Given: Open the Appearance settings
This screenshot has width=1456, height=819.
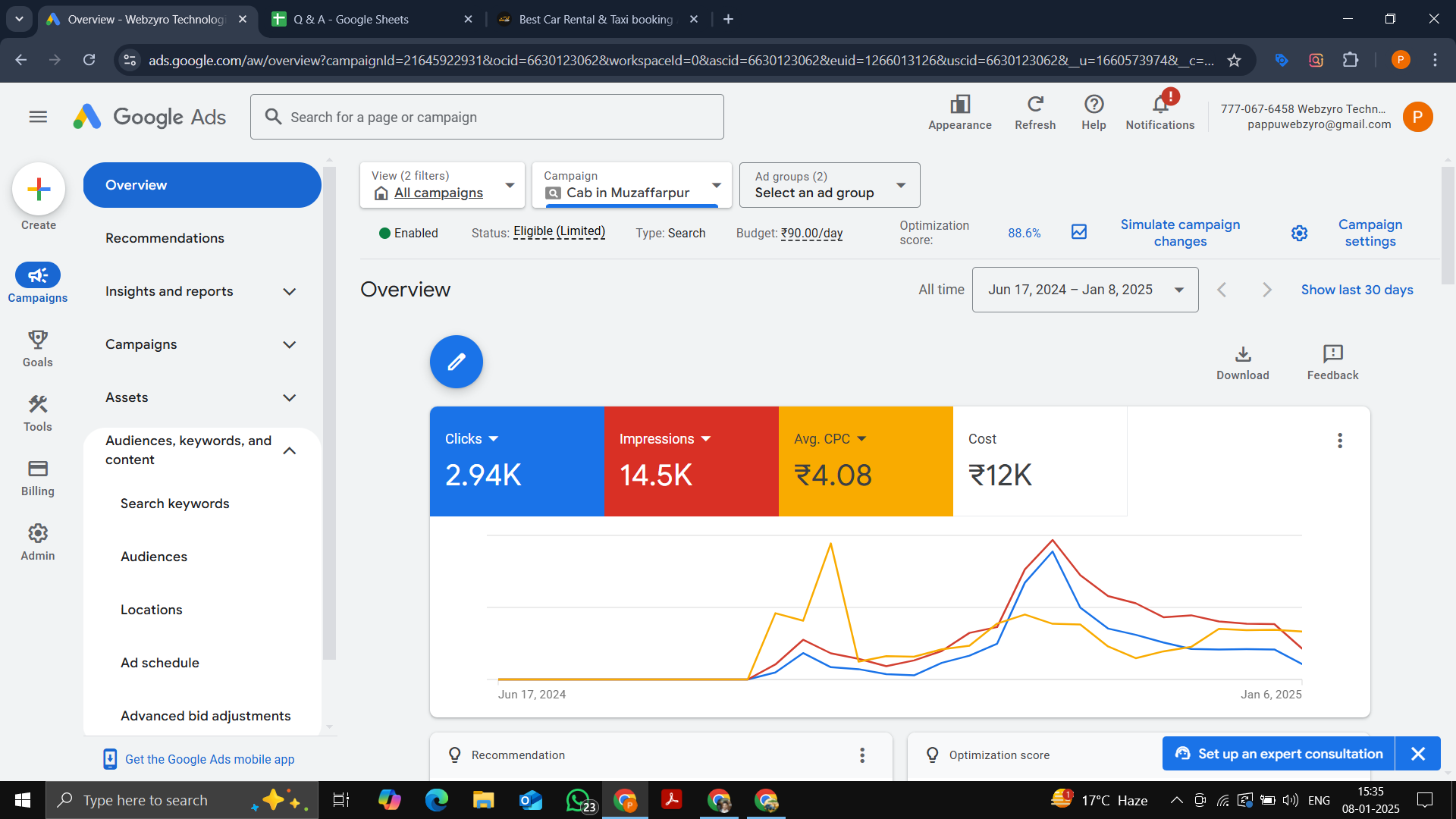Looking at the screenshot, I should click(x=960, y=112).
